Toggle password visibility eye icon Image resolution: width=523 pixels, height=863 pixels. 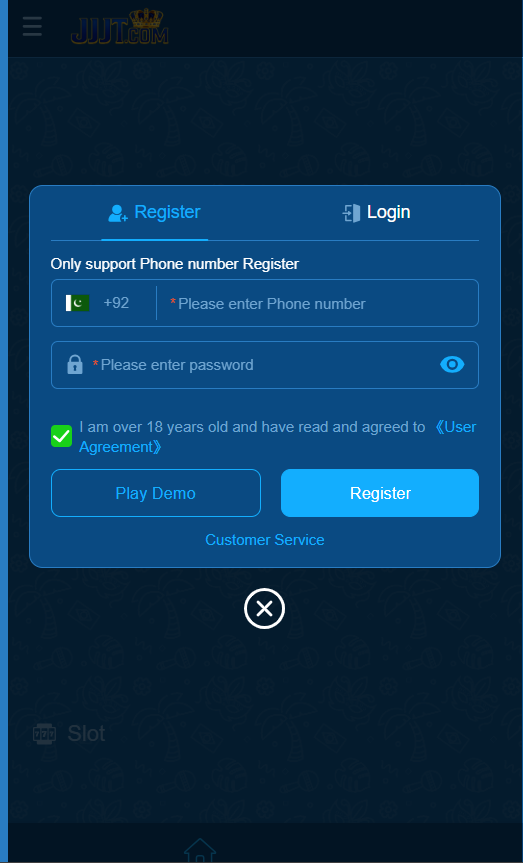[452, 364]
